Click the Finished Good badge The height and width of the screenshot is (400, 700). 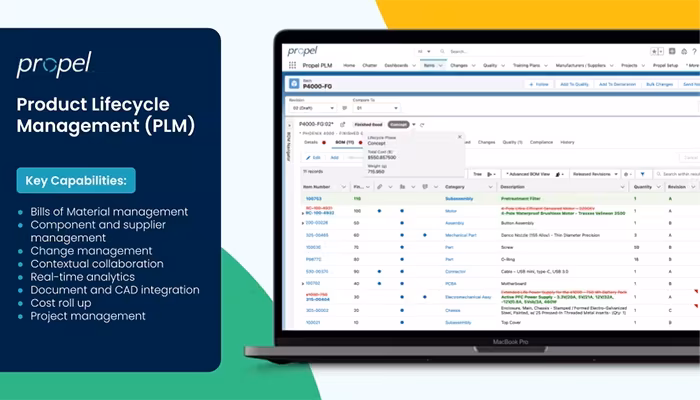[368, 125]
